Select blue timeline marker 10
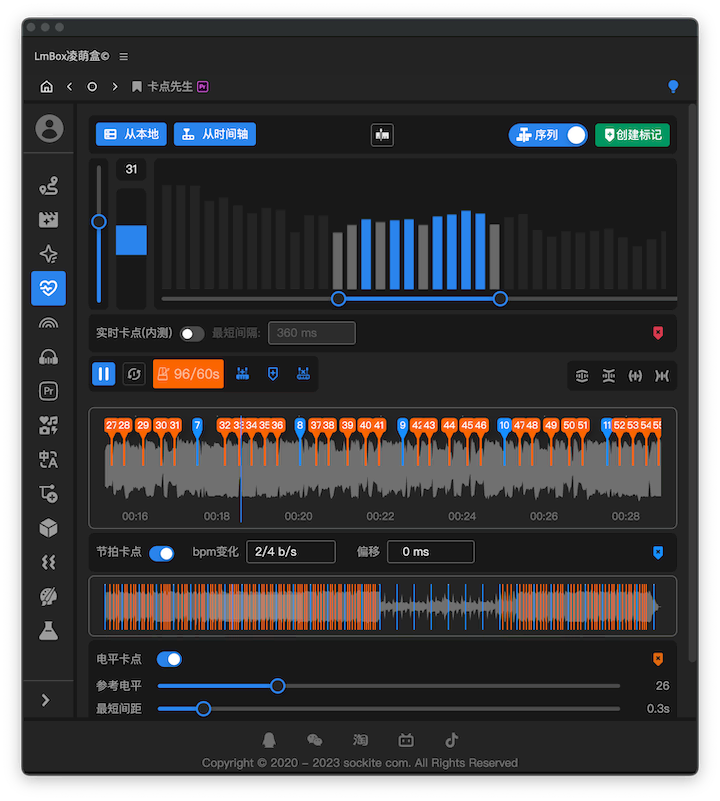This screenshot has height=801, width=720. 504,426
